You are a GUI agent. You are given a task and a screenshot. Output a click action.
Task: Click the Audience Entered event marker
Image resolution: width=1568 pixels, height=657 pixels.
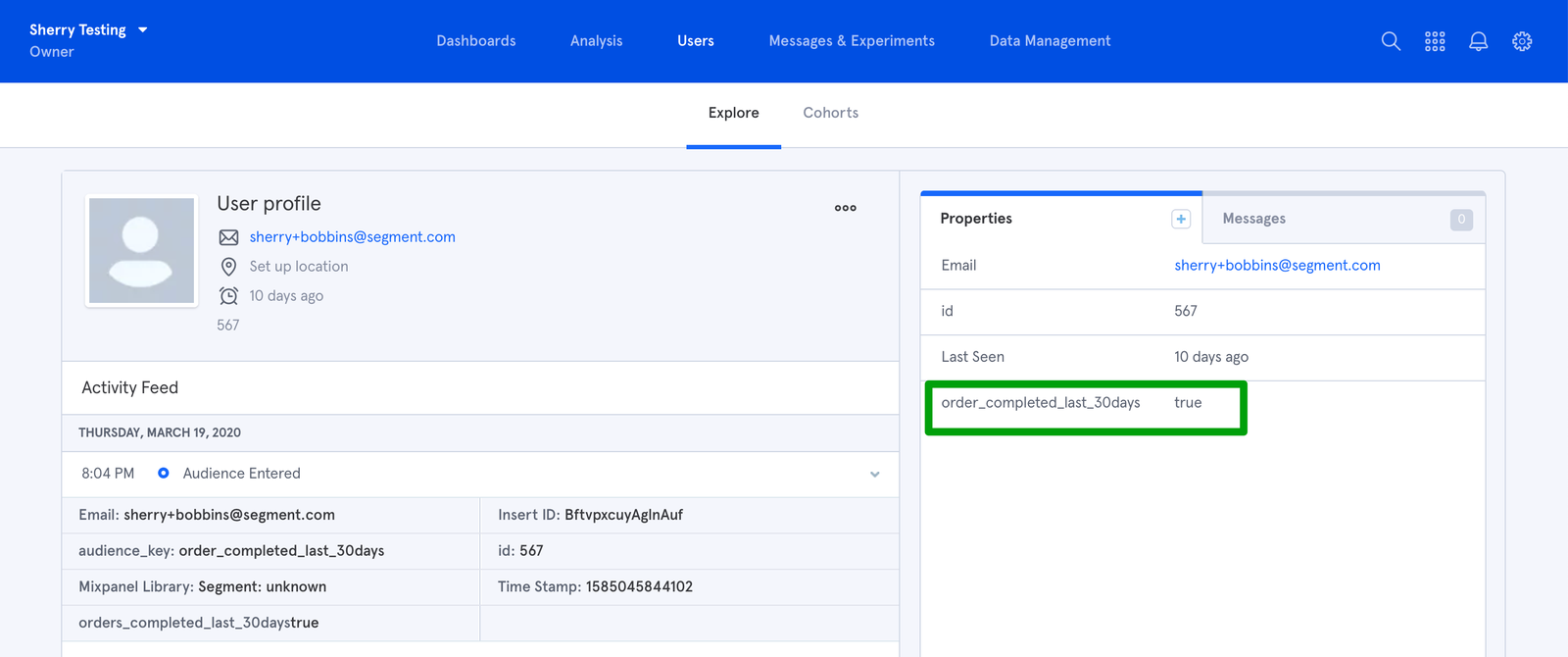point(164,474)
